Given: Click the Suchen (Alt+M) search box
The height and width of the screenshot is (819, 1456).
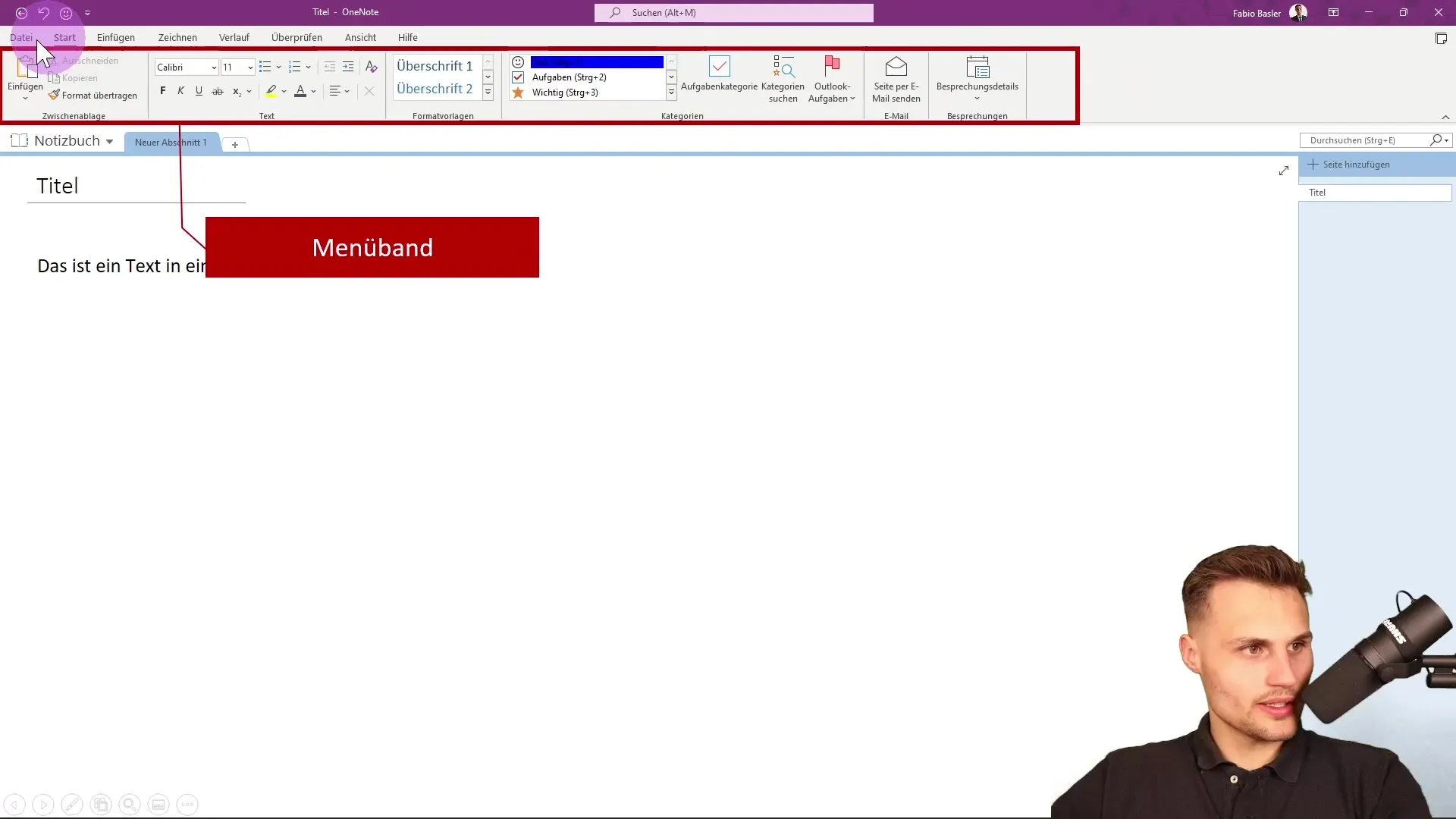Looking at the screenshot, I should [734, 13].
